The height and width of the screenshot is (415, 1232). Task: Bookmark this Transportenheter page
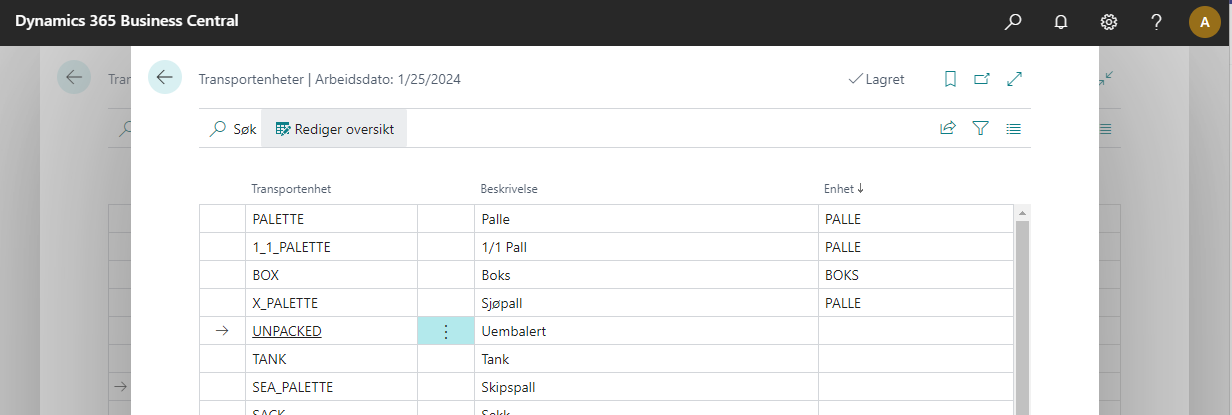950,79
